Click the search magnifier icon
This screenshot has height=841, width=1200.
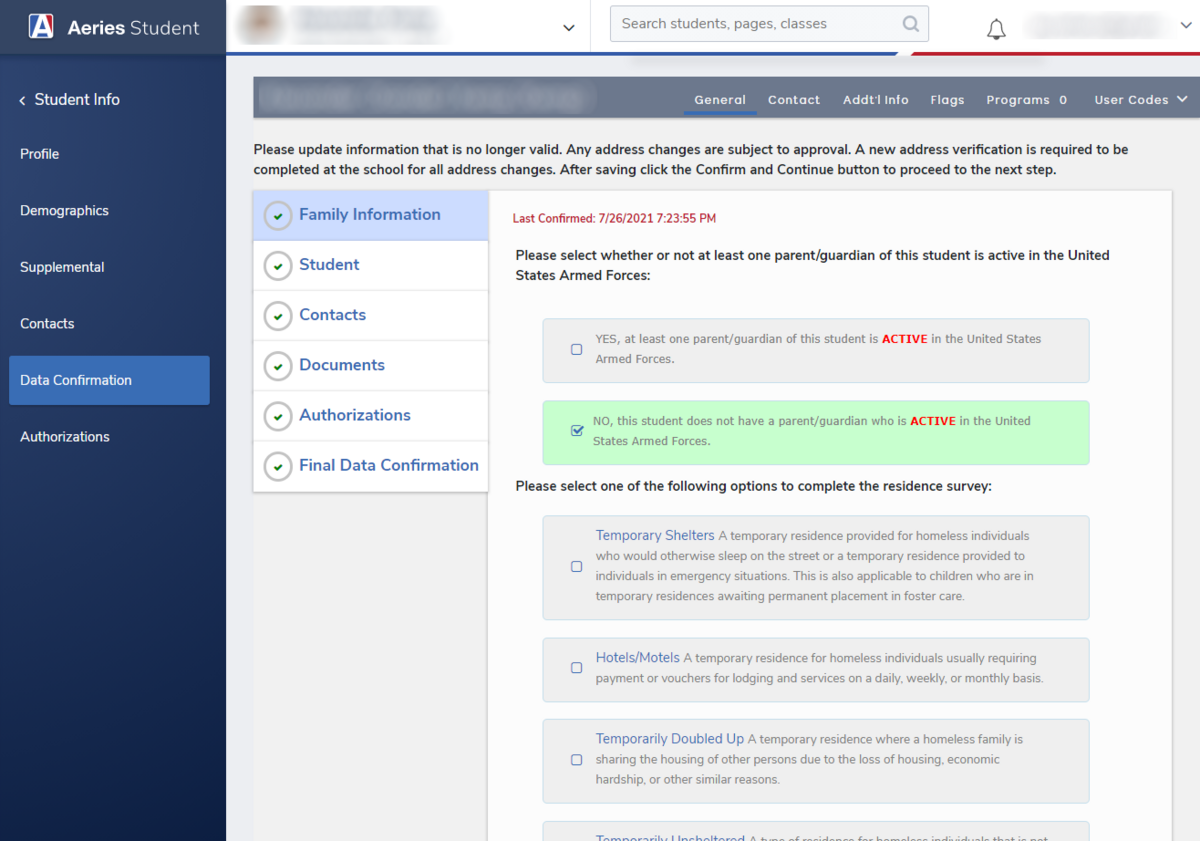(x=910, y=24)
